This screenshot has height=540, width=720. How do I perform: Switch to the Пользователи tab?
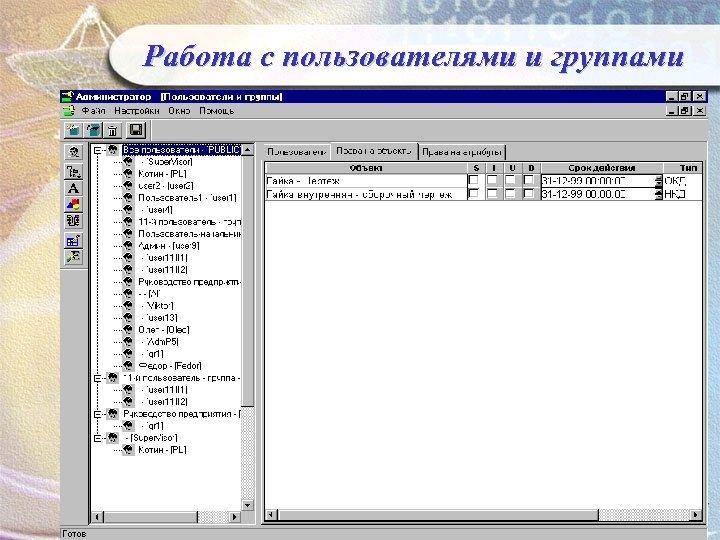pos(297,152)
